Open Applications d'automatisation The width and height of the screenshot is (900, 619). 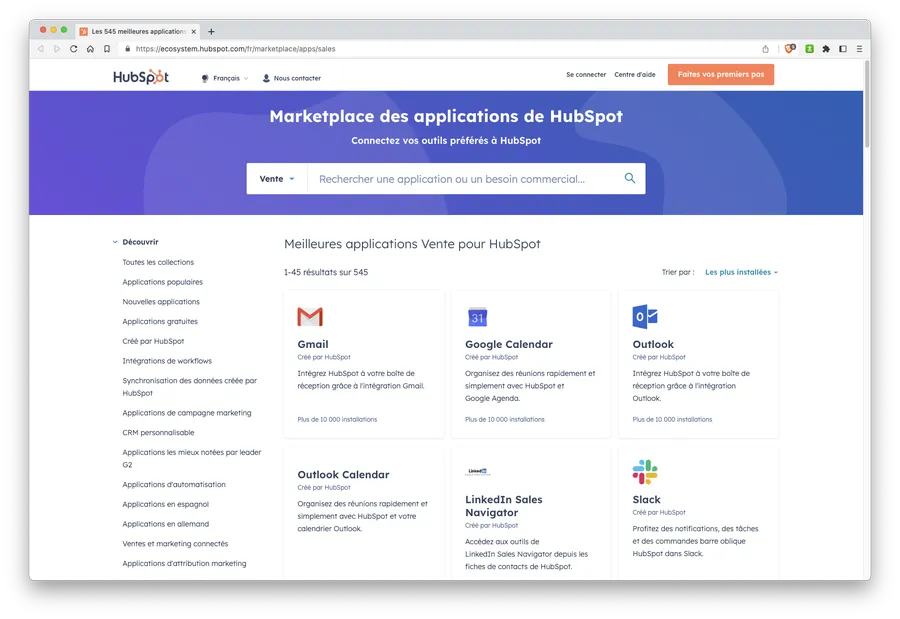(x=174, y=485)
